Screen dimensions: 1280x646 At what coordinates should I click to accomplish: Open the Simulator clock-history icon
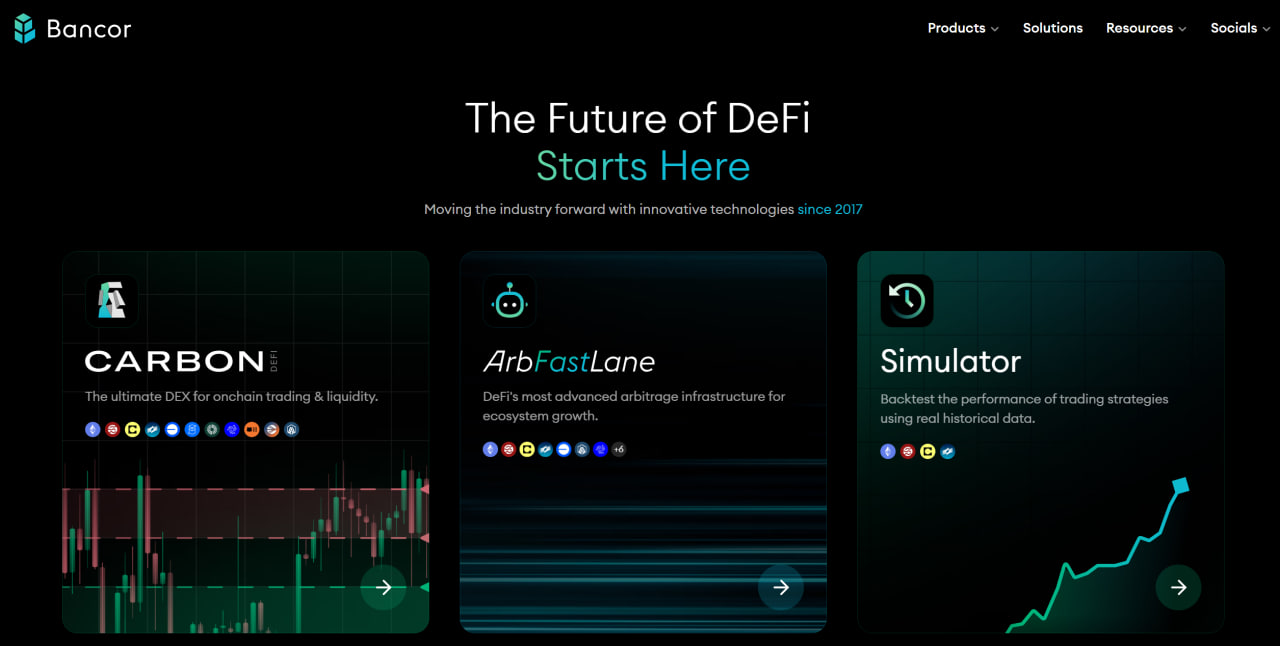click(x=907, y=300)
